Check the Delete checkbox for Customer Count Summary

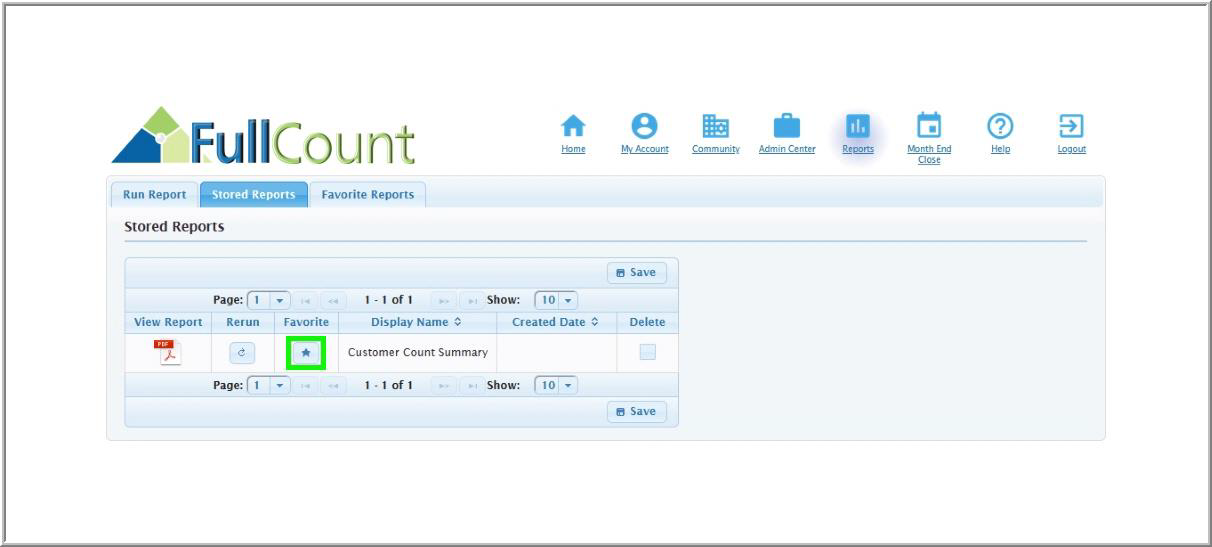[647, 352]
